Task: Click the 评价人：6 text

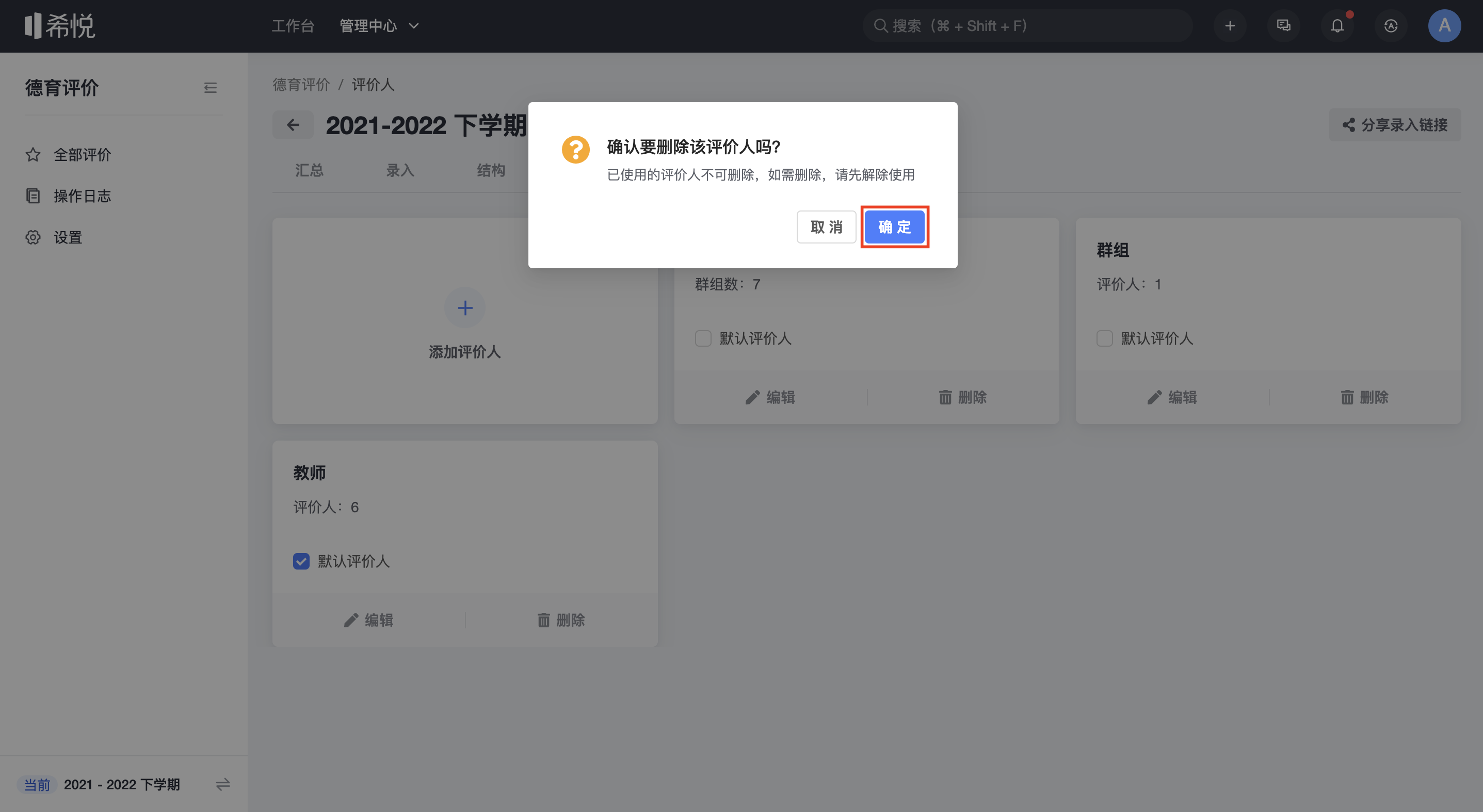Action: click(x=326, y=508)
